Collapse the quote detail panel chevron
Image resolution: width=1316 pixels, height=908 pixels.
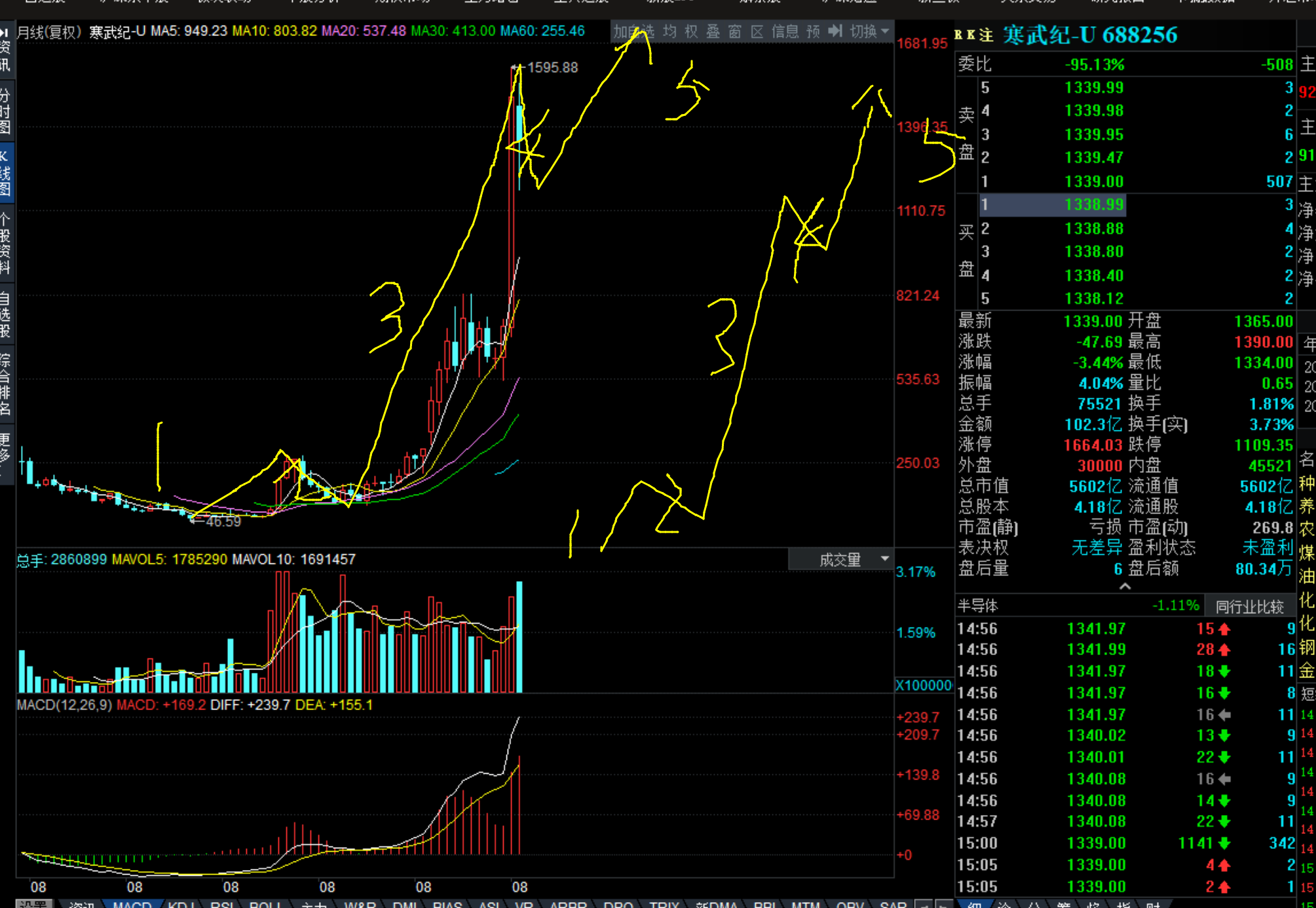pos(1125,586)
